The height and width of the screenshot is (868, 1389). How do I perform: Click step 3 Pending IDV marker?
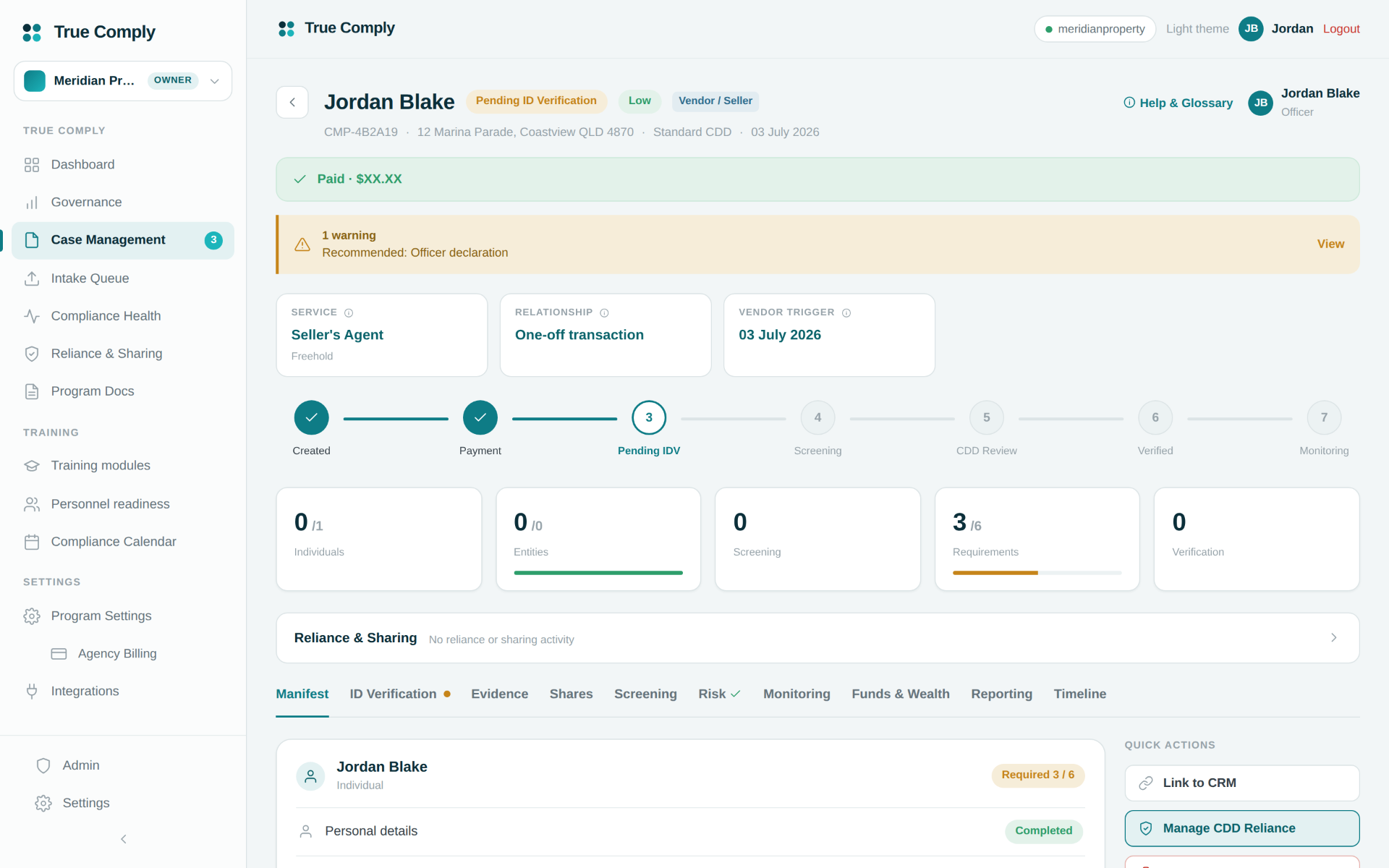click(649, 418)
